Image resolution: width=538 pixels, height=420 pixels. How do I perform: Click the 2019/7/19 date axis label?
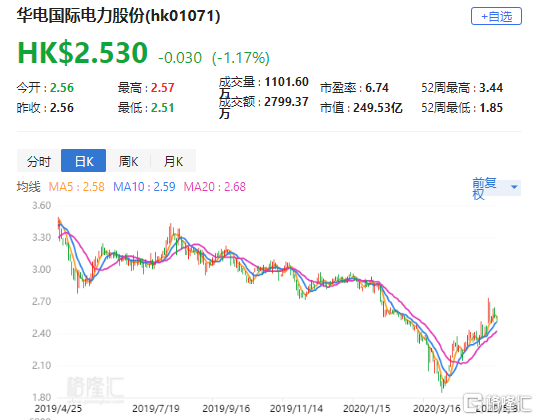coord(156,408)
